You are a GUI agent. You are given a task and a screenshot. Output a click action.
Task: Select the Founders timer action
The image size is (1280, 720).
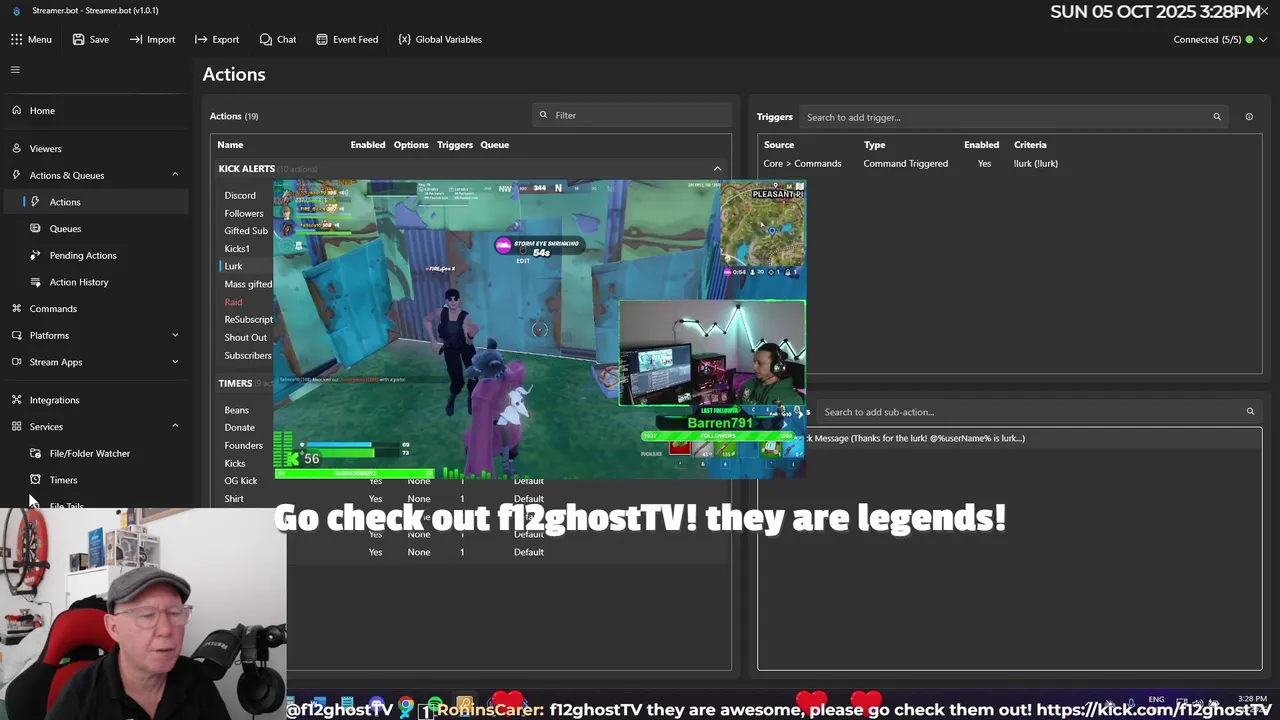coord(244,446)
